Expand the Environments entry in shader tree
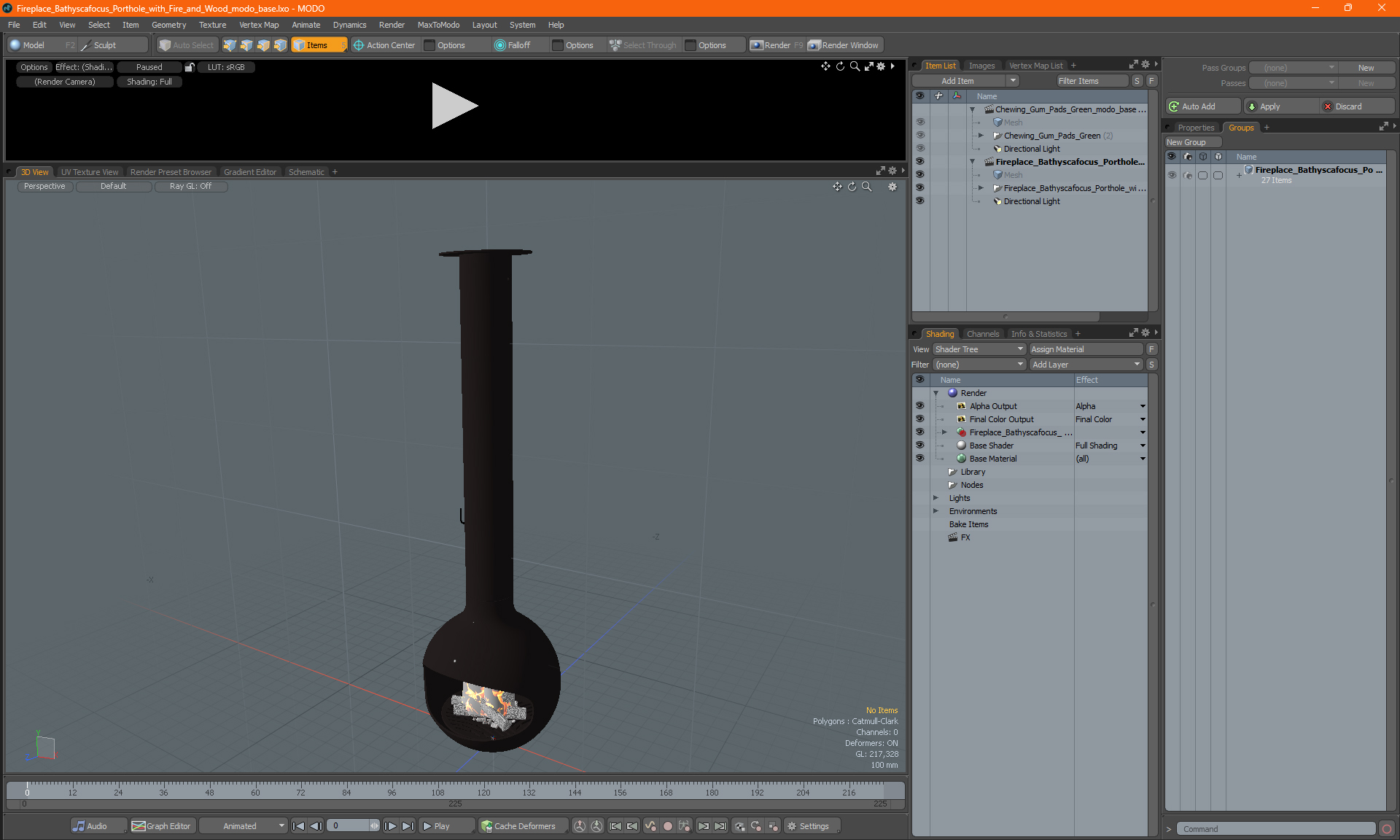1400x840 pixels. pos(936,511)
